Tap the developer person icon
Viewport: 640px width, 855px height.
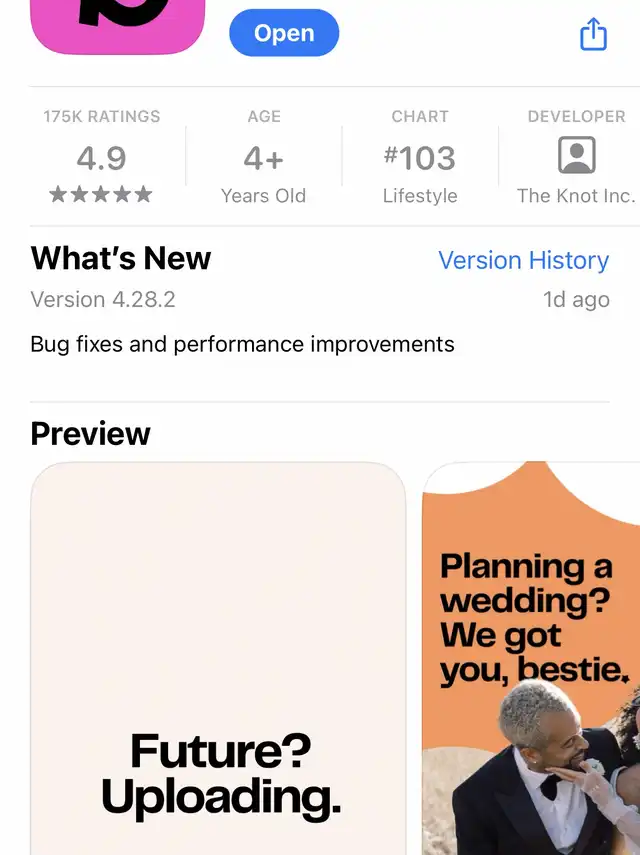click(x=576, y=155)
